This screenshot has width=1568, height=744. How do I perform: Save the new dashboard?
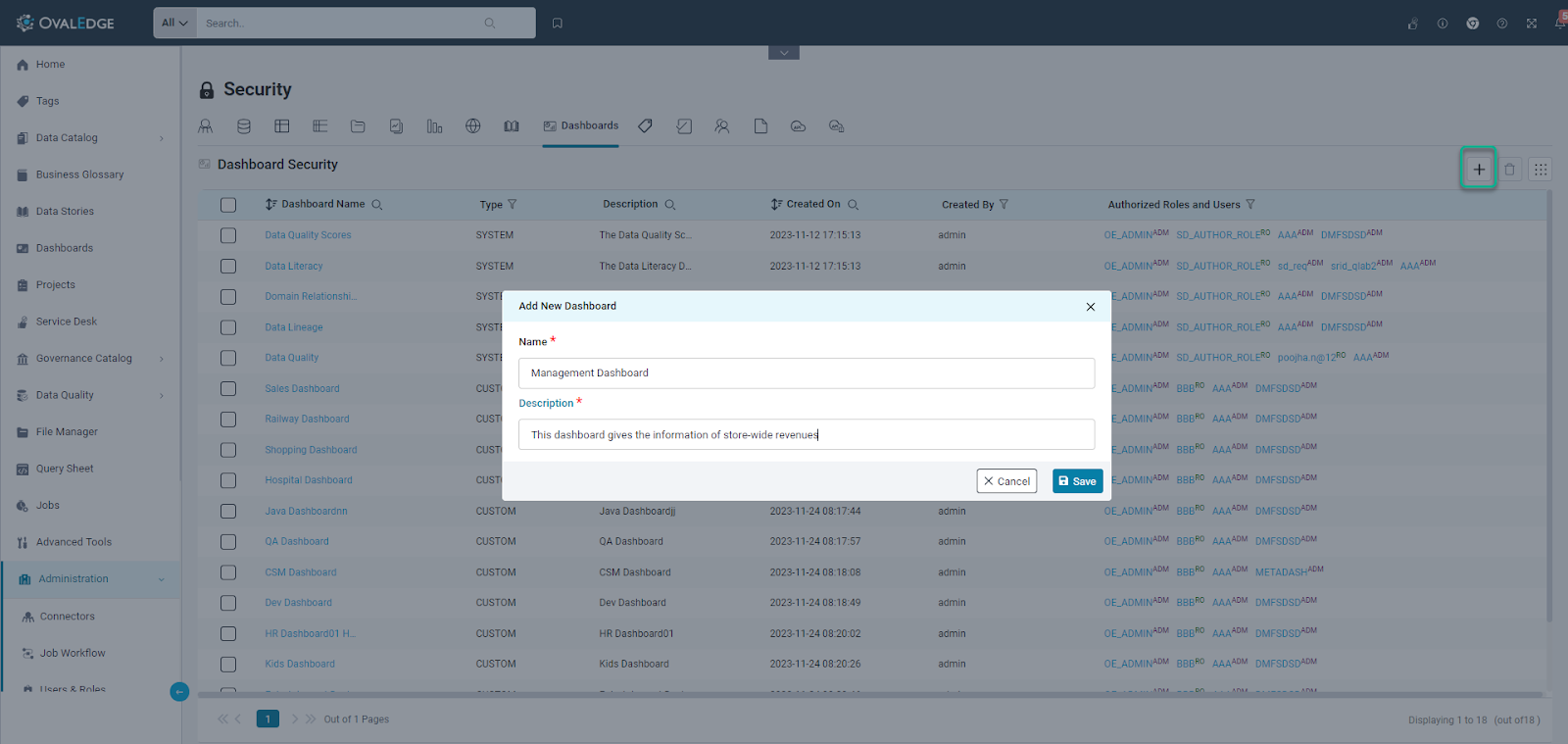coord(1078,481)
